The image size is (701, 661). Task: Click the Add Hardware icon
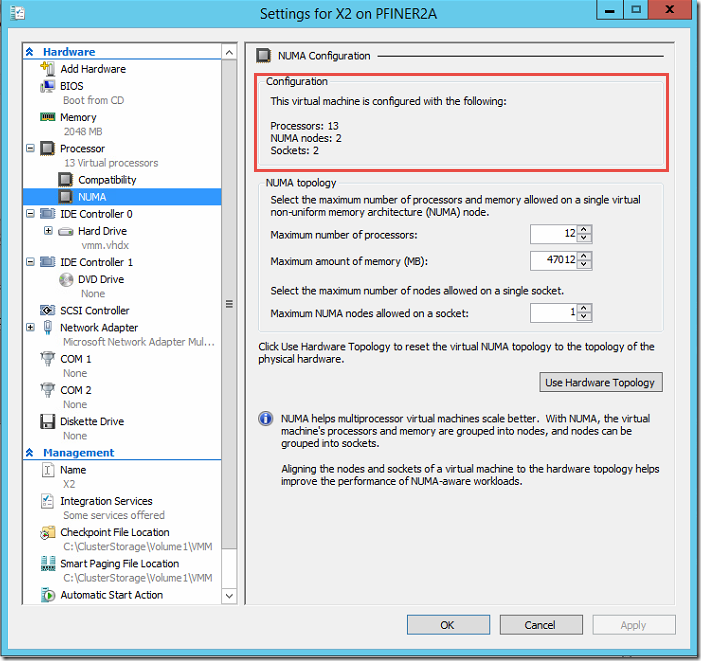tap(47, 69)
